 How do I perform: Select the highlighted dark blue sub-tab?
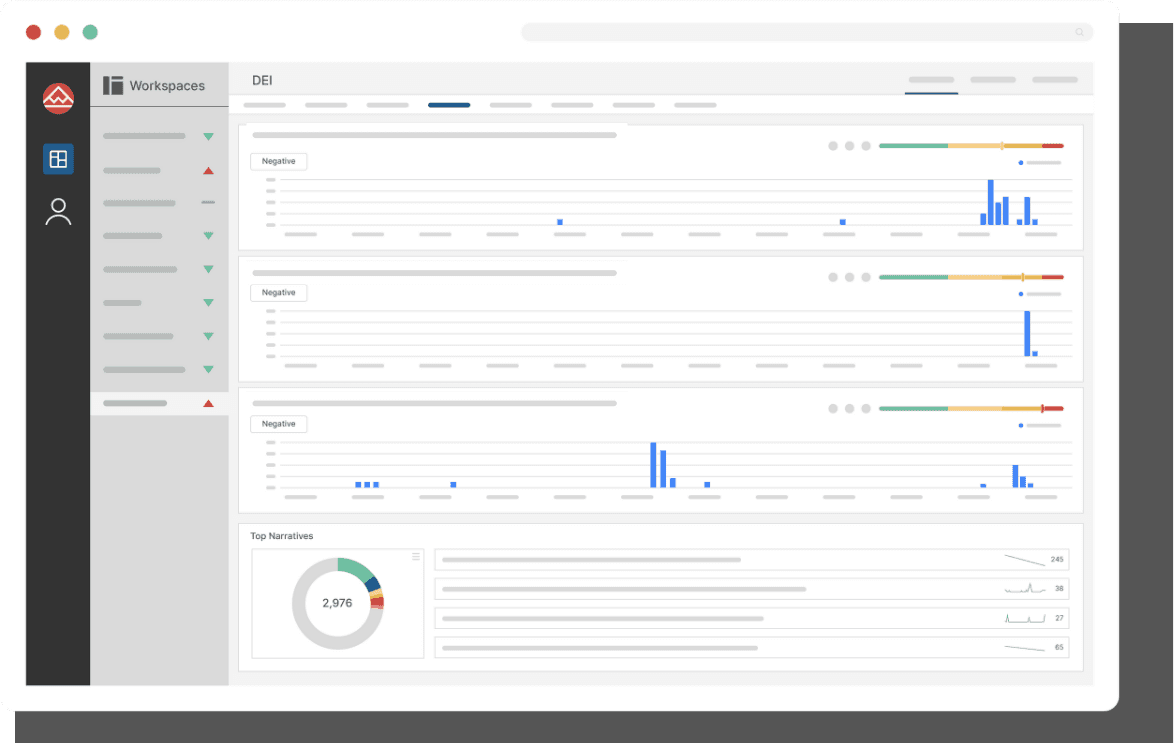[449, 105]
